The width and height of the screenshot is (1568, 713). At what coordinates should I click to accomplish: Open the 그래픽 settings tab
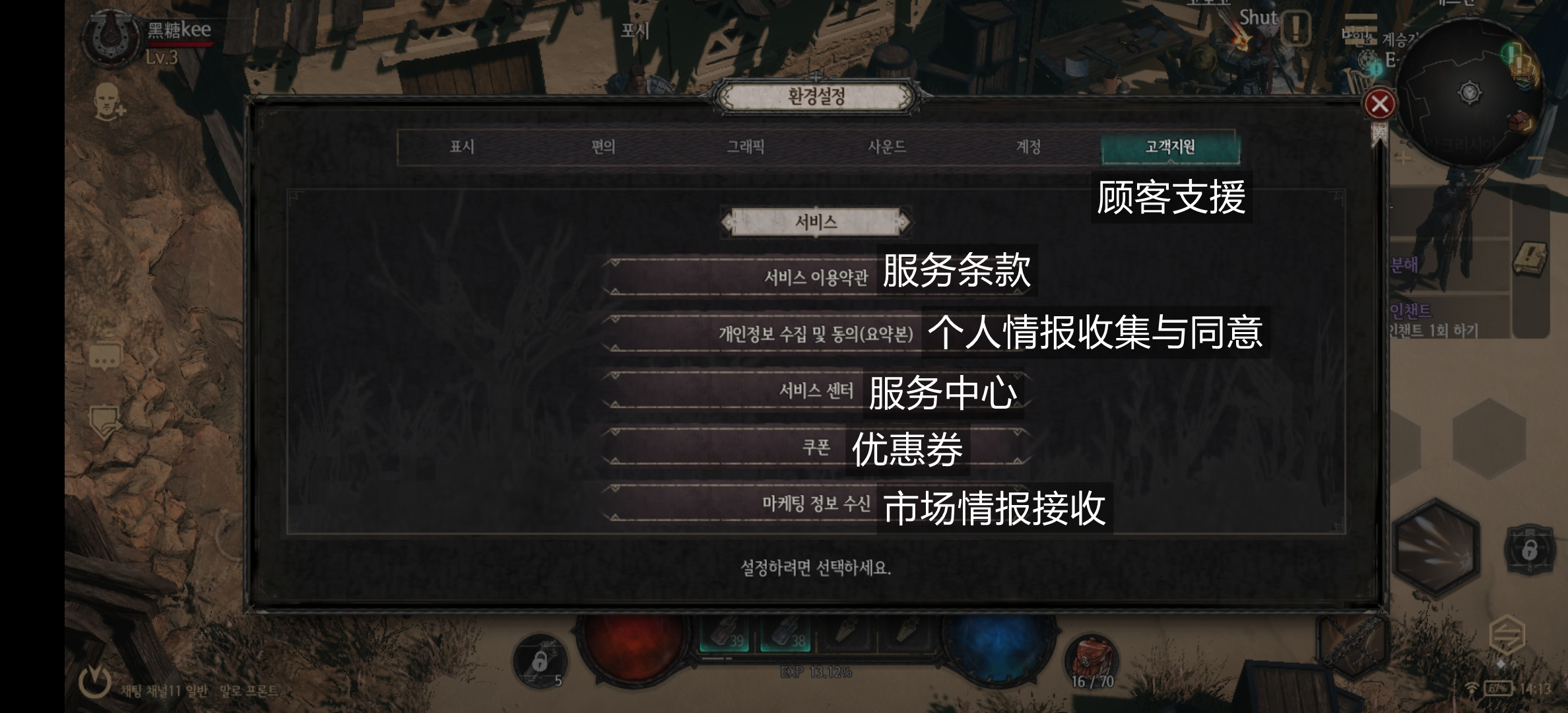(745, 147)
